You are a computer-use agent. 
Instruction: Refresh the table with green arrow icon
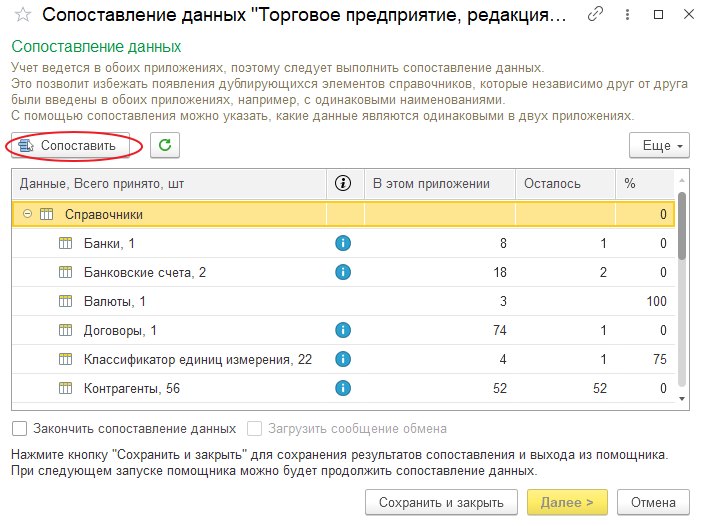(165, 145)
